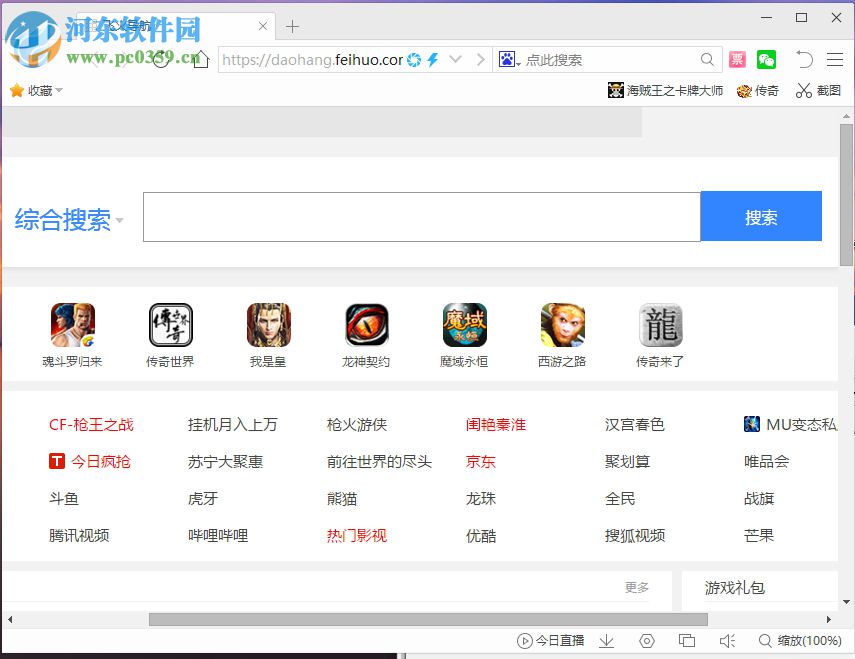Image resolution: width=855 pixels, height=659 pixels.
Task: Open the 收藏 favorites dropdown
Action: pyautogui.click(x=37, y=91)
